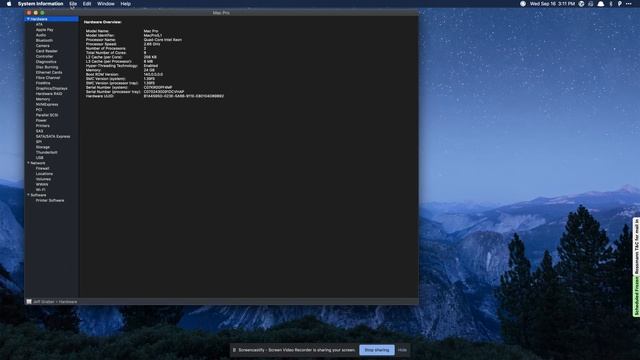640x360 pixels.
Task: Click the Boot ROM Version value
Action: click(153, 75)
